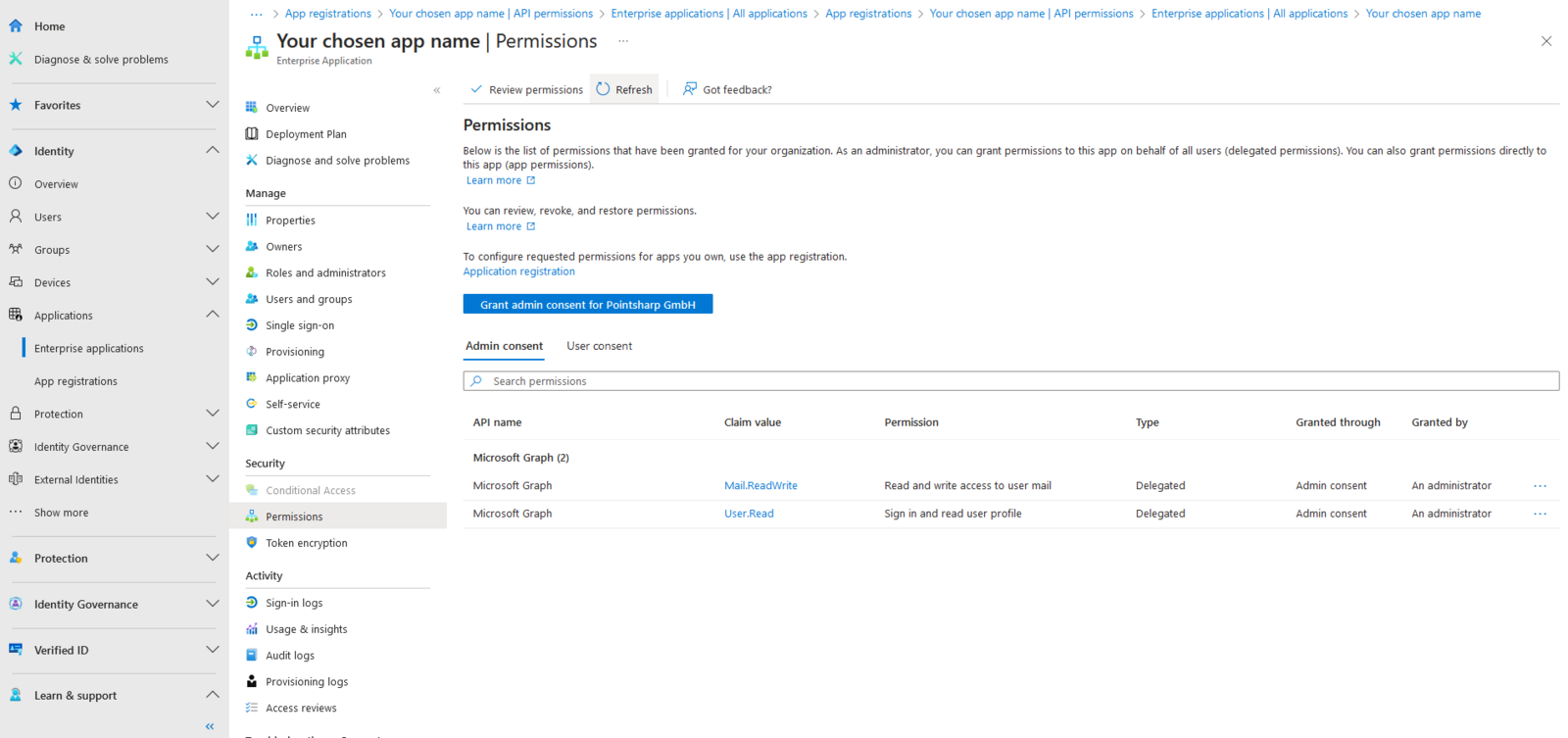
Task: Expand the Devices submenu chevron
Action: pos(212,282)
